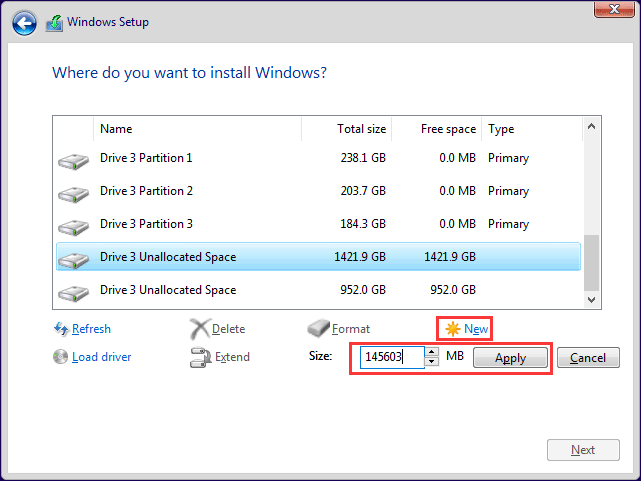This screenshot has height=481, width=641.
Task: Click the partition list scroll up arrow
Action: (x=591, y=127)
